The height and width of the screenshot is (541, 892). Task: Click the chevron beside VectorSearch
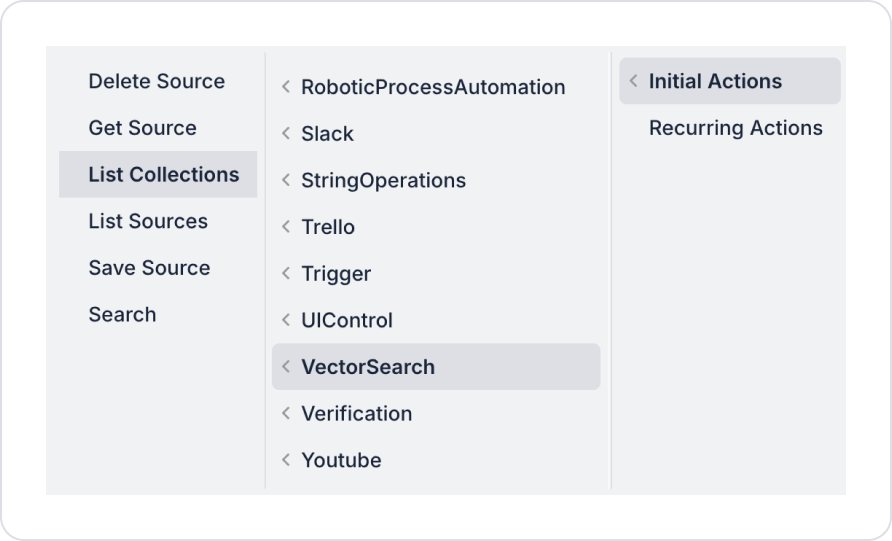tap(286, 367)
